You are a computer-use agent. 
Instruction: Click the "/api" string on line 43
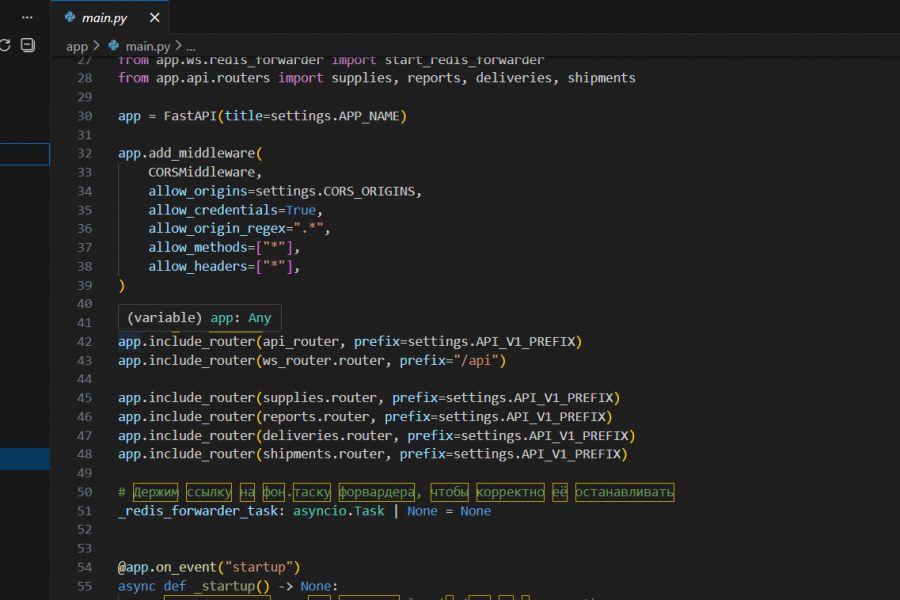[x=476, y=361]
